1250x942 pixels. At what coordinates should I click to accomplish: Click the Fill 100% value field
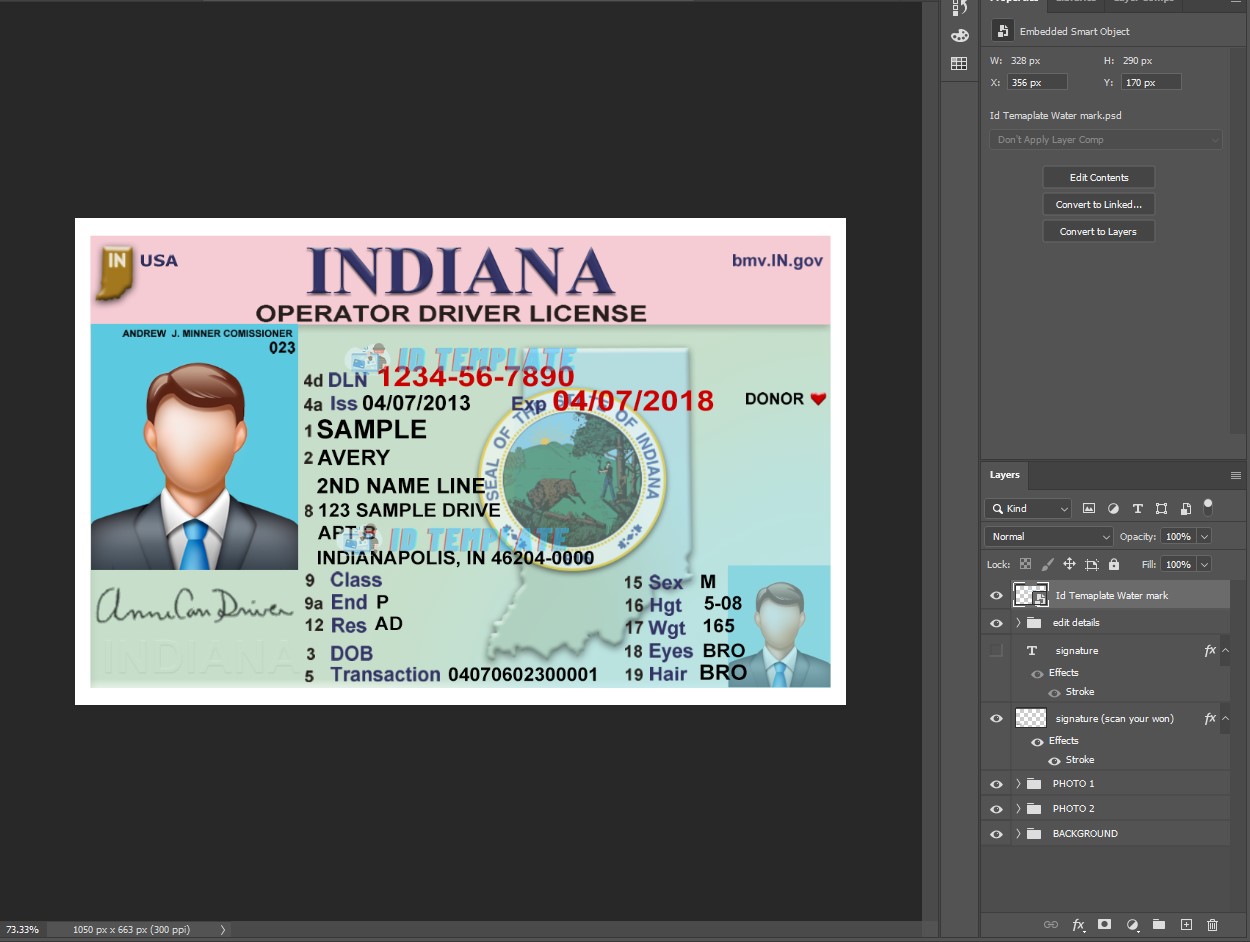[x=1178, y=564]
